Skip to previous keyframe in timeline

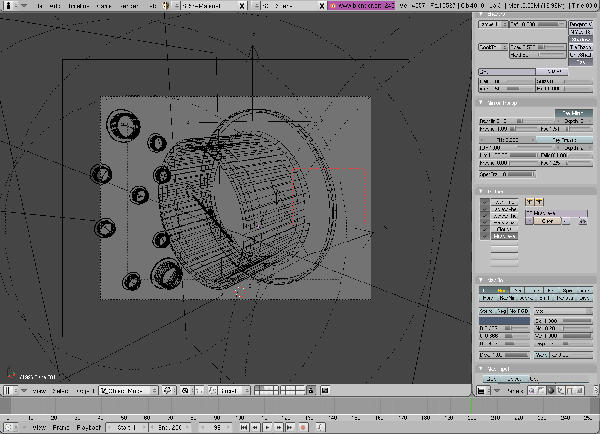coord(255,427)
